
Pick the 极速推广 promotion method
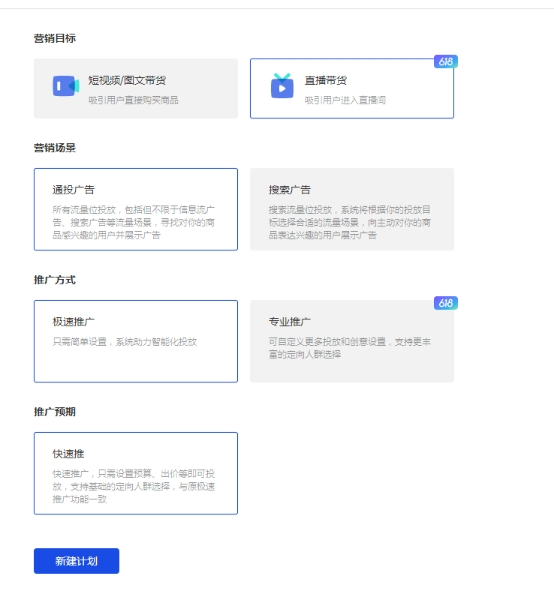[136, 341]
